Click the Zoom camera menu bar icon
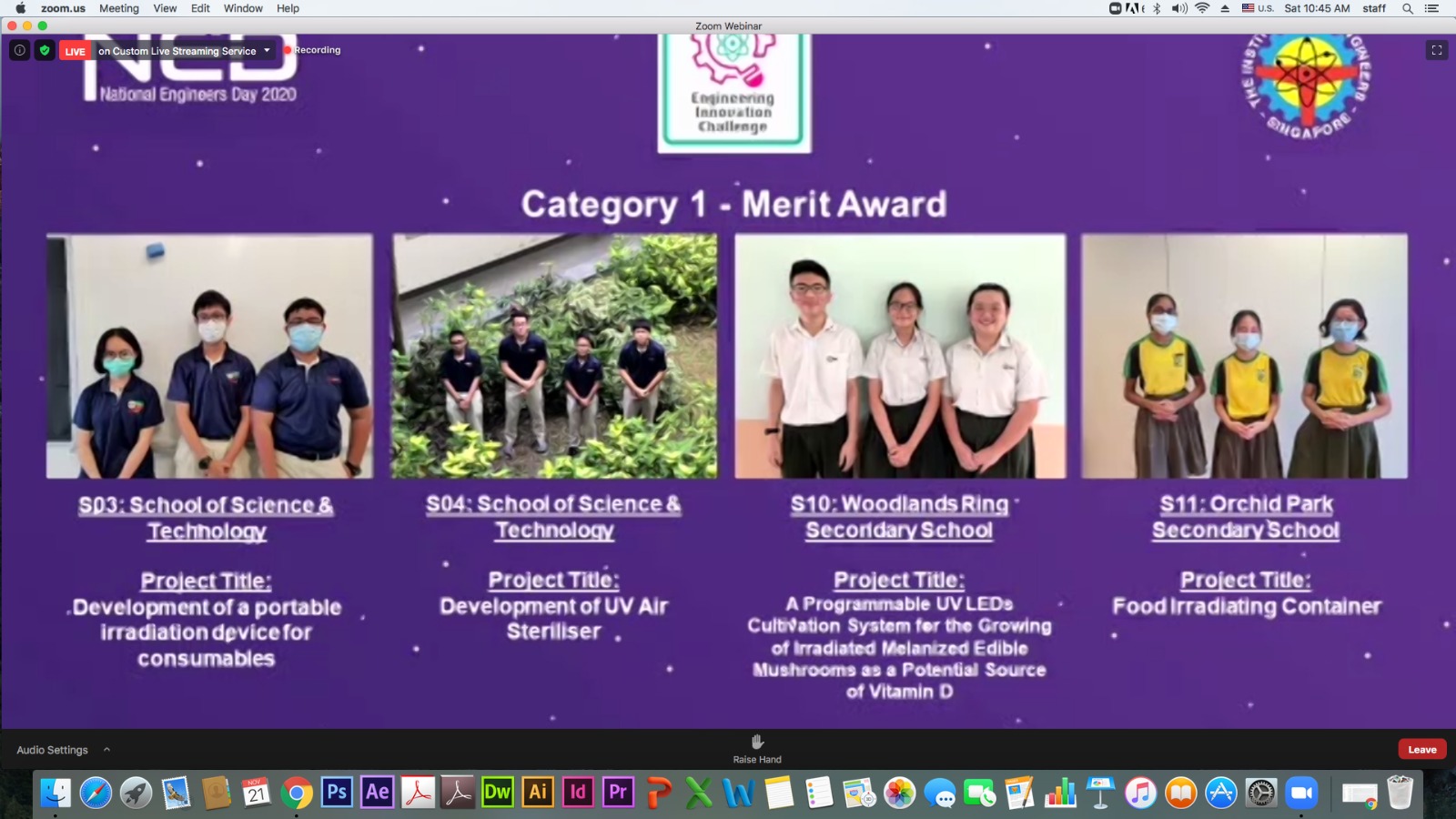Image resolution: width=1456 pixels, height=819 pixels. click(x=1116, y=8)
